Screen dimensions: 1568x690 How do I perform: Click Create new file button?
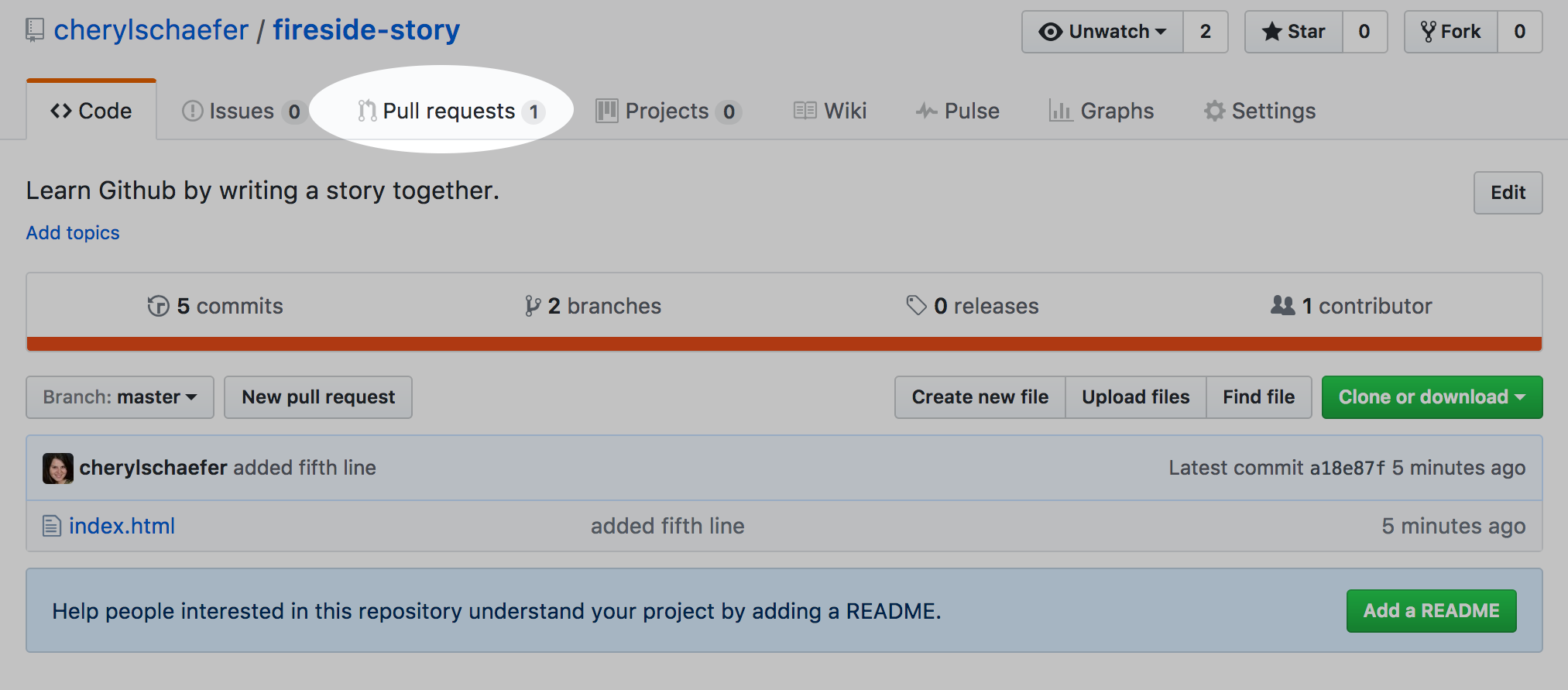point(980,397)
